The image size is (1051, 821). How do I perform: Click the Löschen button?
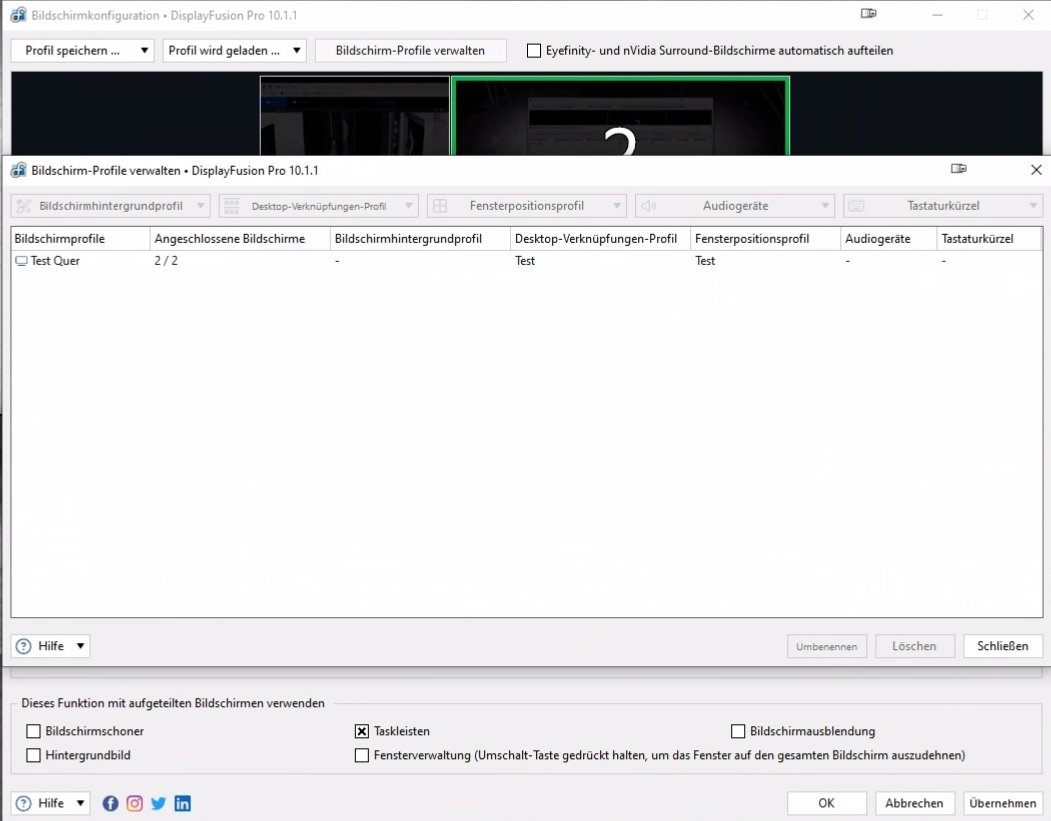pos(914,646)
